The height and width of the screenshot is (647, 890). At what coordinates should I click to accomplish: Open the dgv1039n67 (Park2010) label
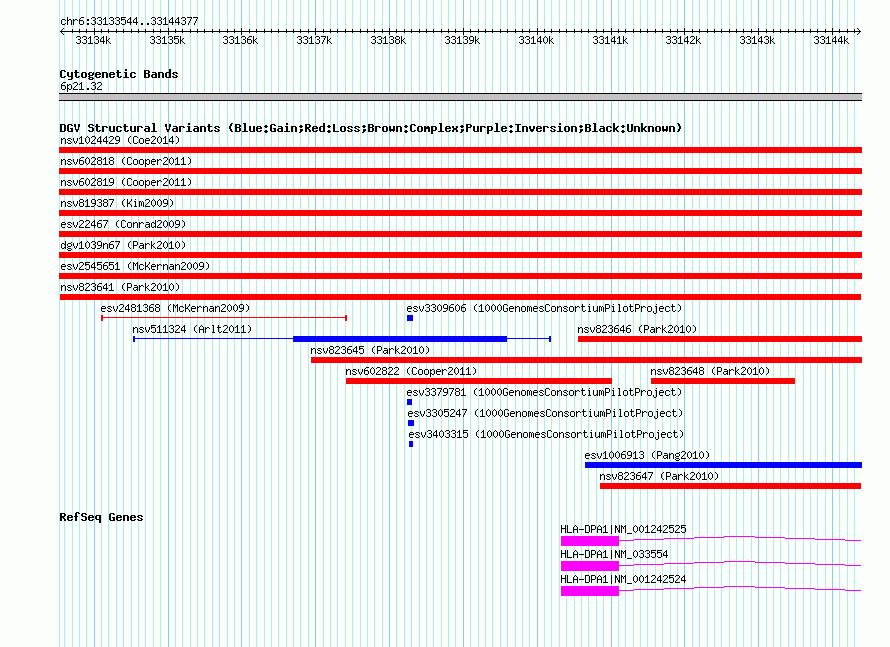click(123, 245)
